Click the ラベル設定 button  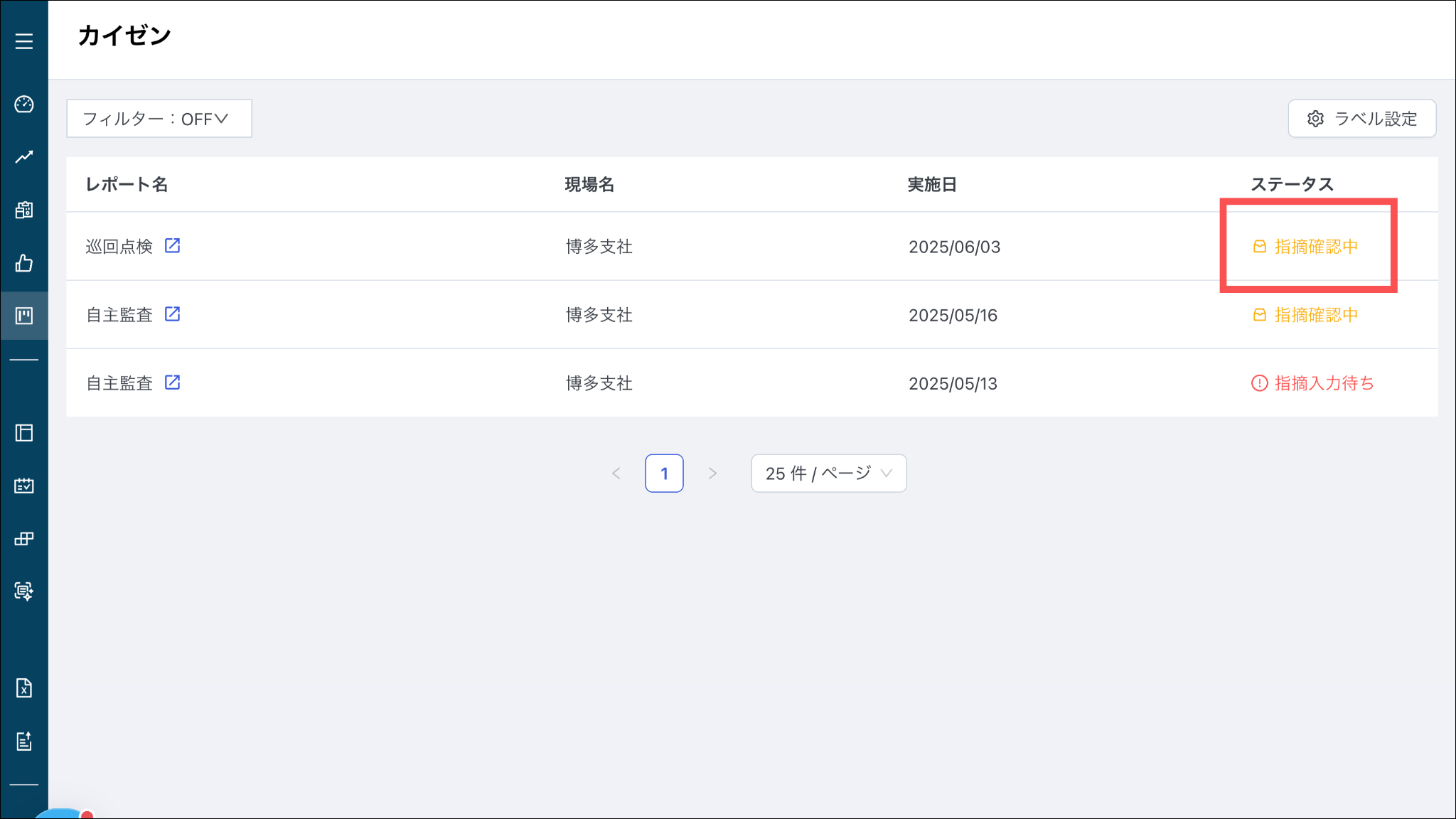coord(1361,119)
